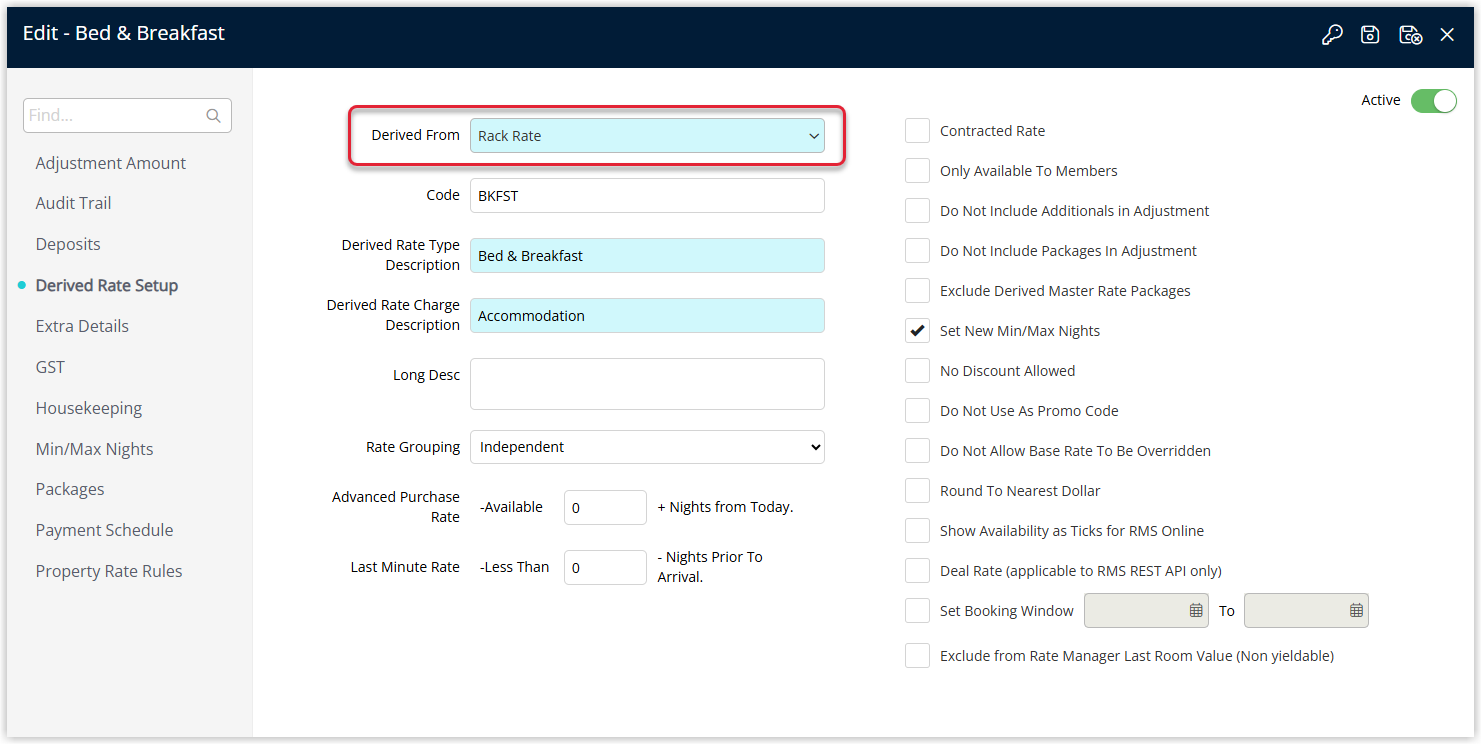Click the magnifier icon in the Find box

point(213,116)
